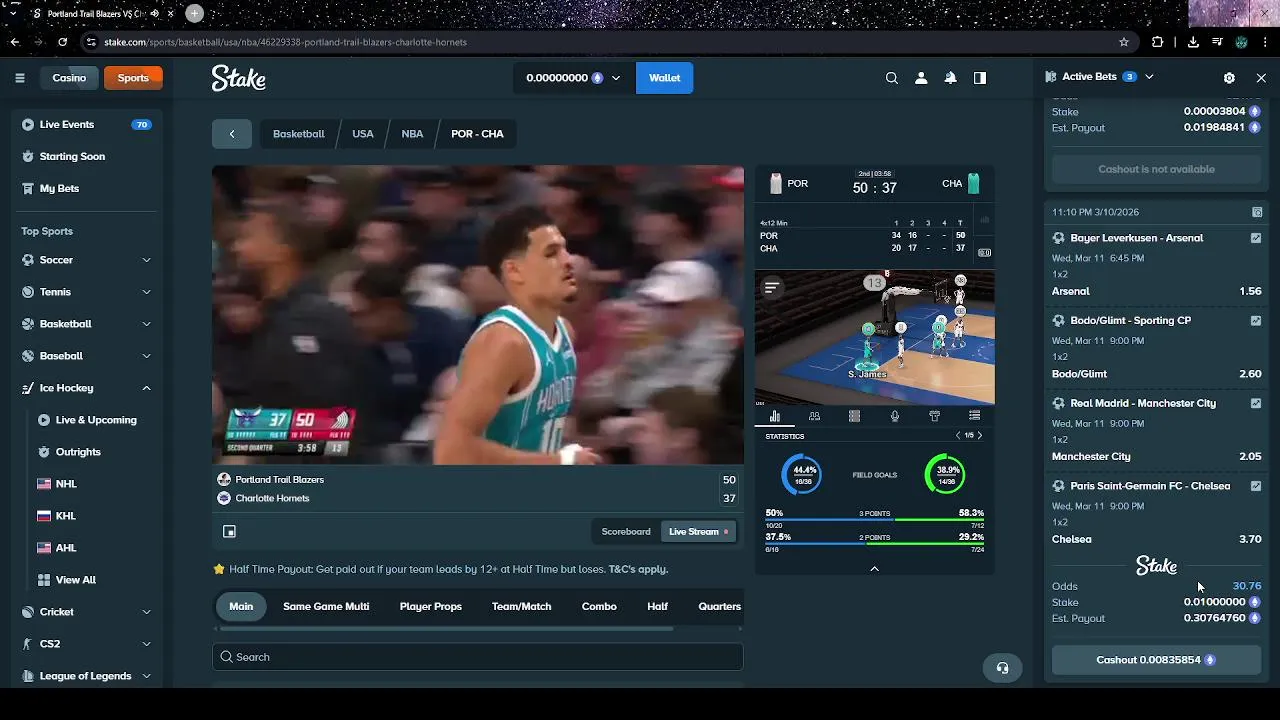Viewport: 1280px width, 720px height.
Task: Open the notifications bell
Action: (951, 78)
